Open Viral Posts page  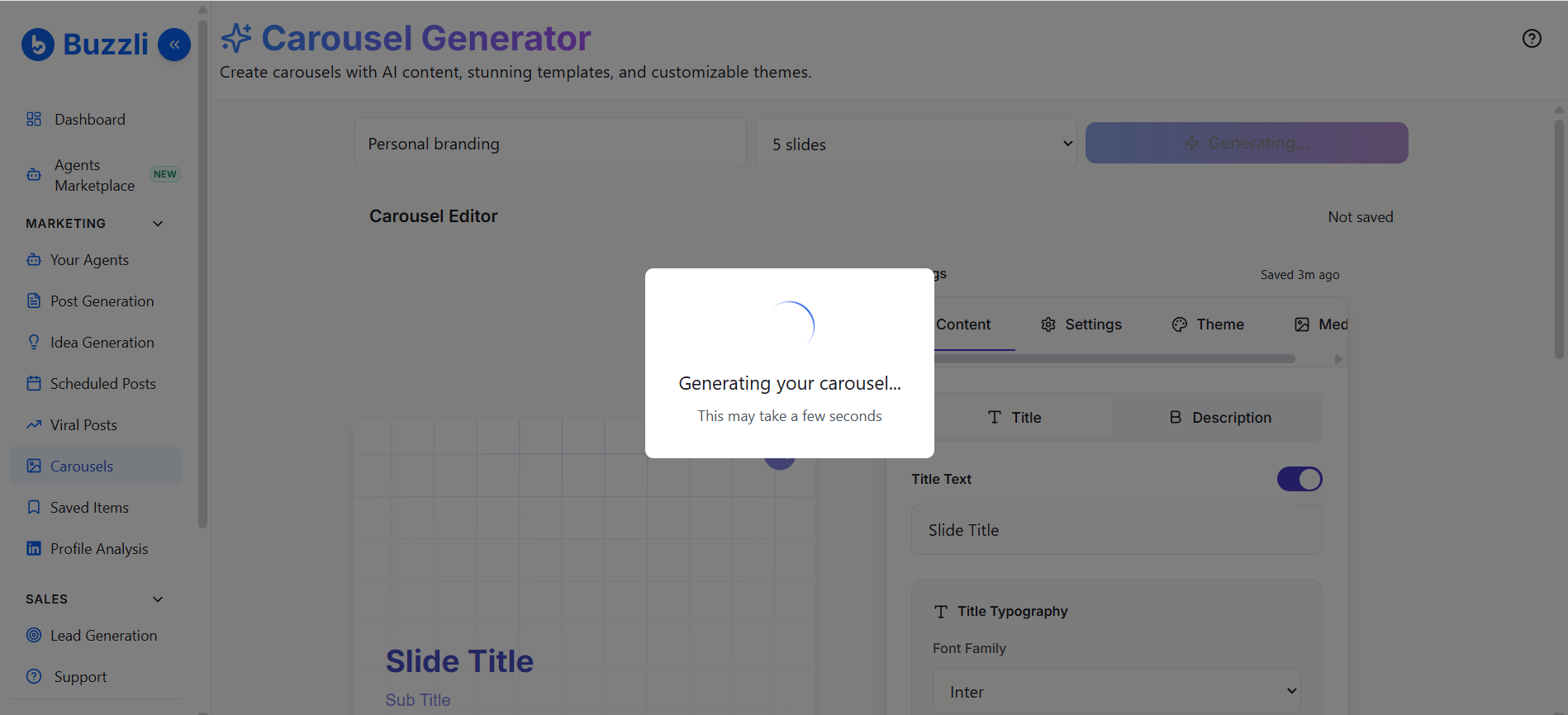96,424
